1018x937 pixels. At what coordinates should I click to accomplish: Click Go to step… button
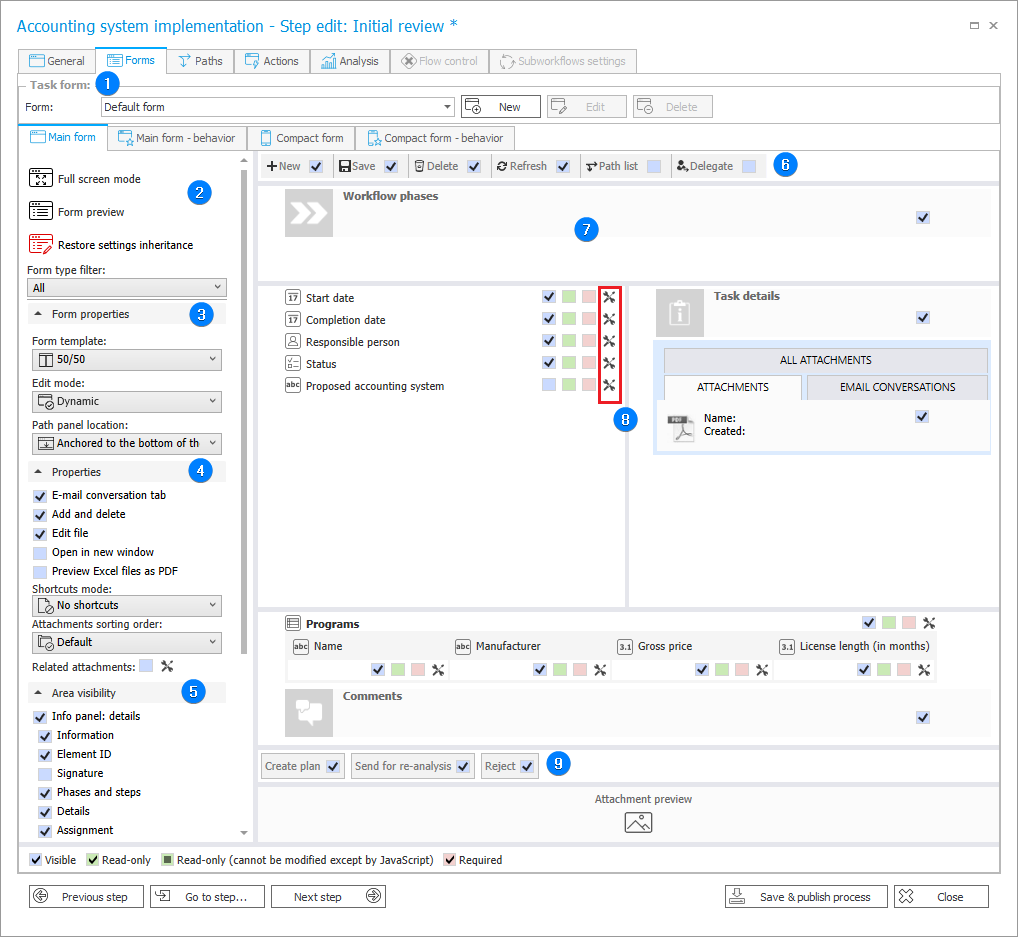[207, 897]
